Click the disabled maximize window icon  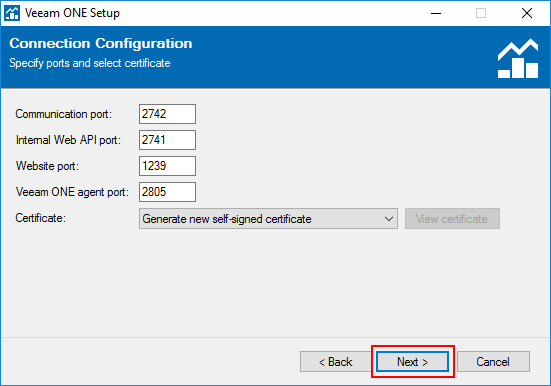[481, 13]
